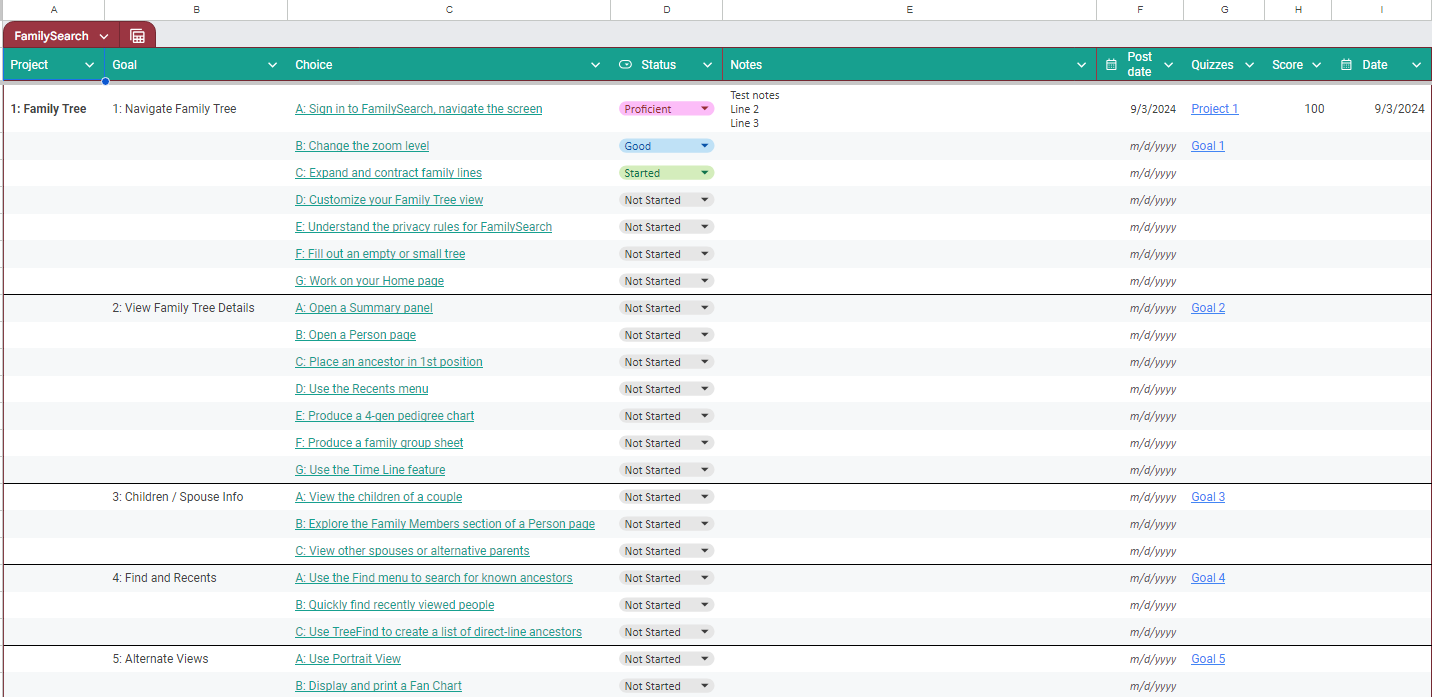Click the calendar icon in Post date header

[1111, 65]
